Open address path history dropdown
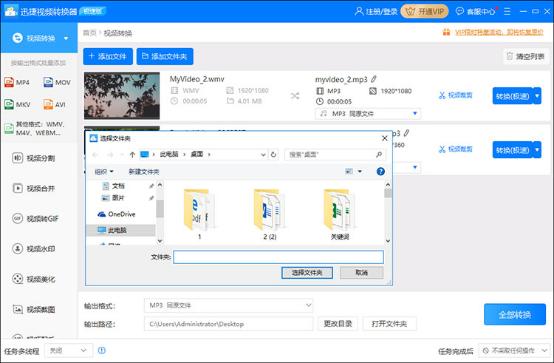554x363 pixels. [263, 154]
